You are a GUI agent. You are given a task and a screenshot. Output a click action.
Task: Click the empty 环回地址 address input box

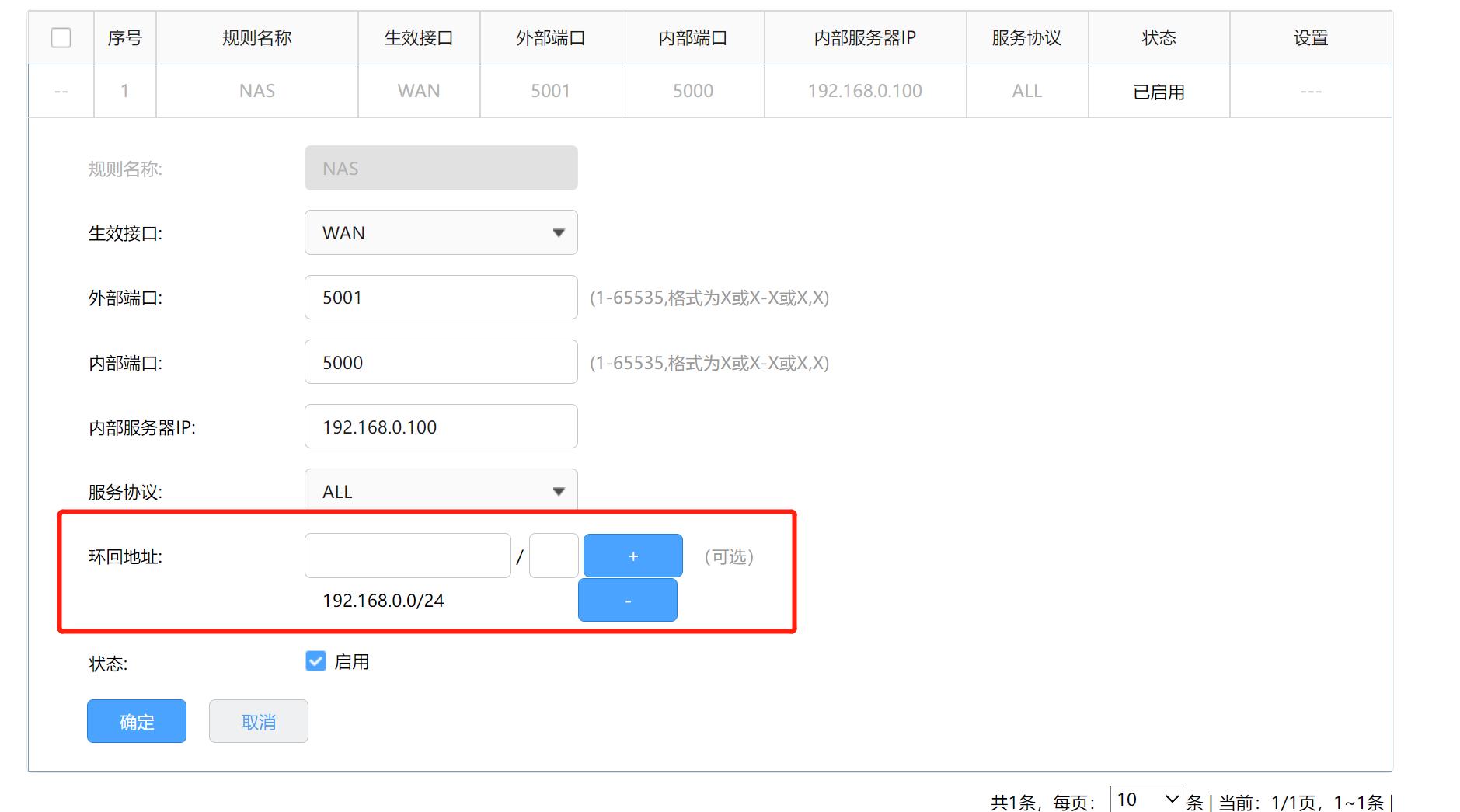[x=407, y=555]
